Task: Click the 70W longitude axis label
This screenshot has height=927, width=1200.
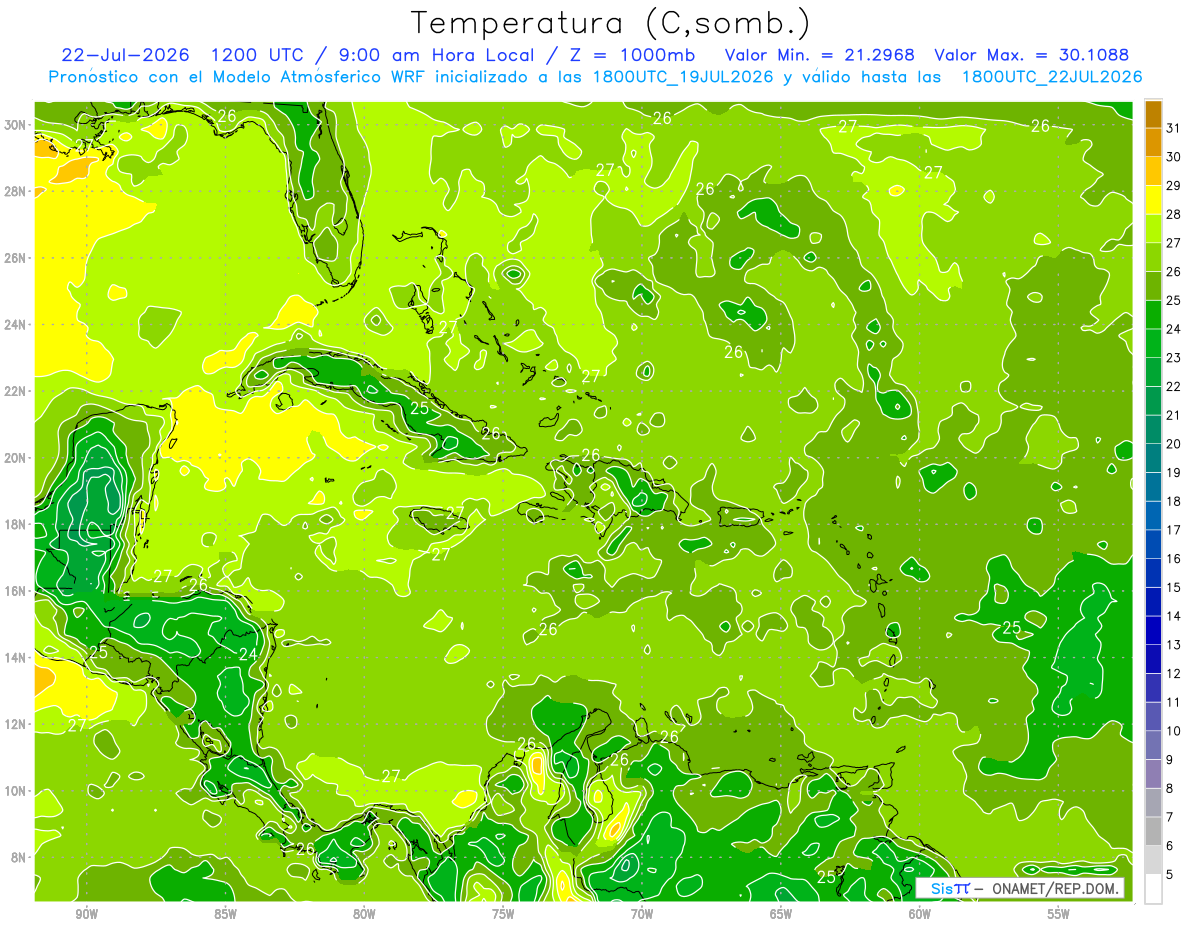Action: [642, 914]
